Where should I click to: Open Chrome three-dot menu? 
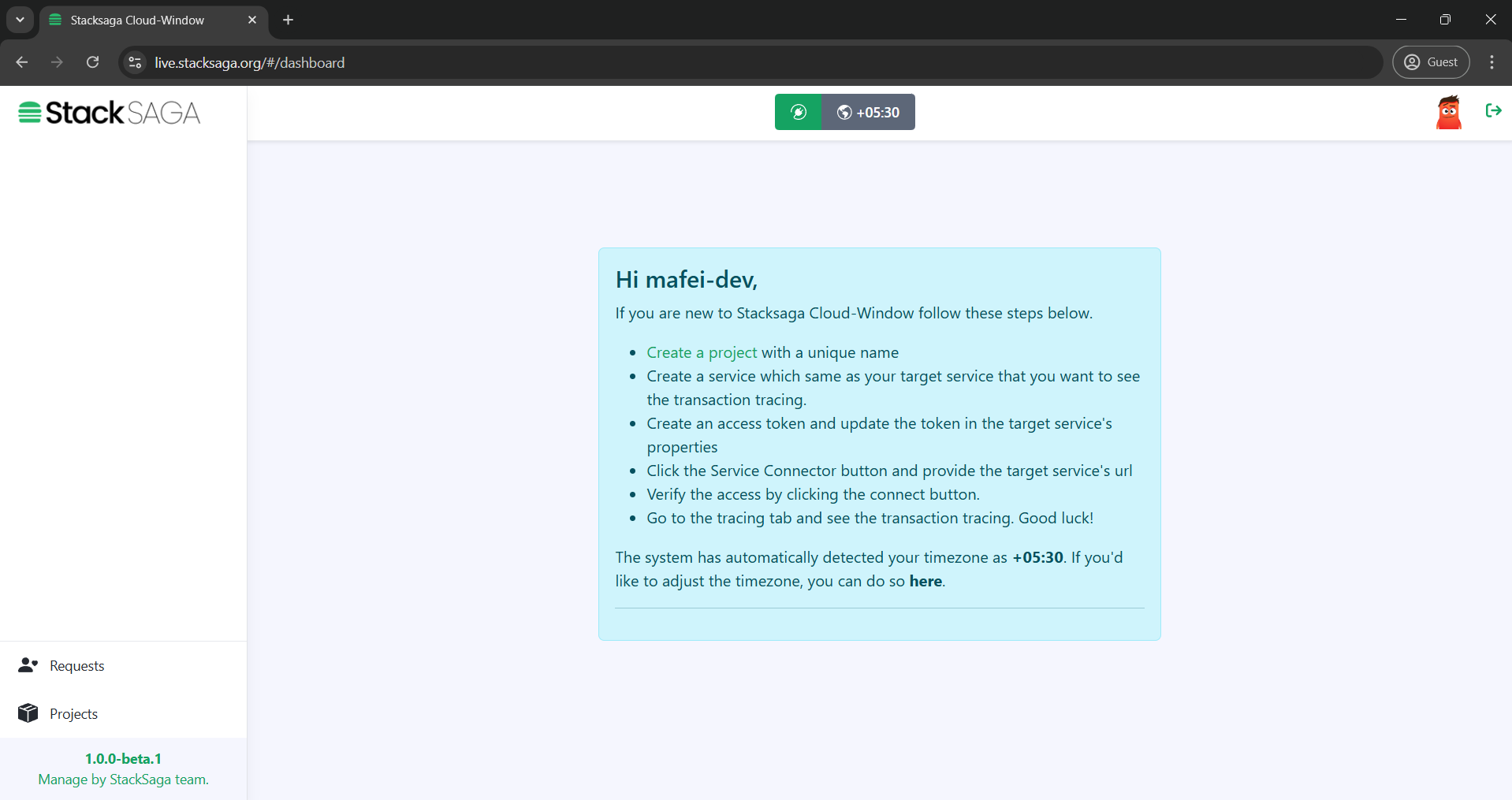[1492, 62]
